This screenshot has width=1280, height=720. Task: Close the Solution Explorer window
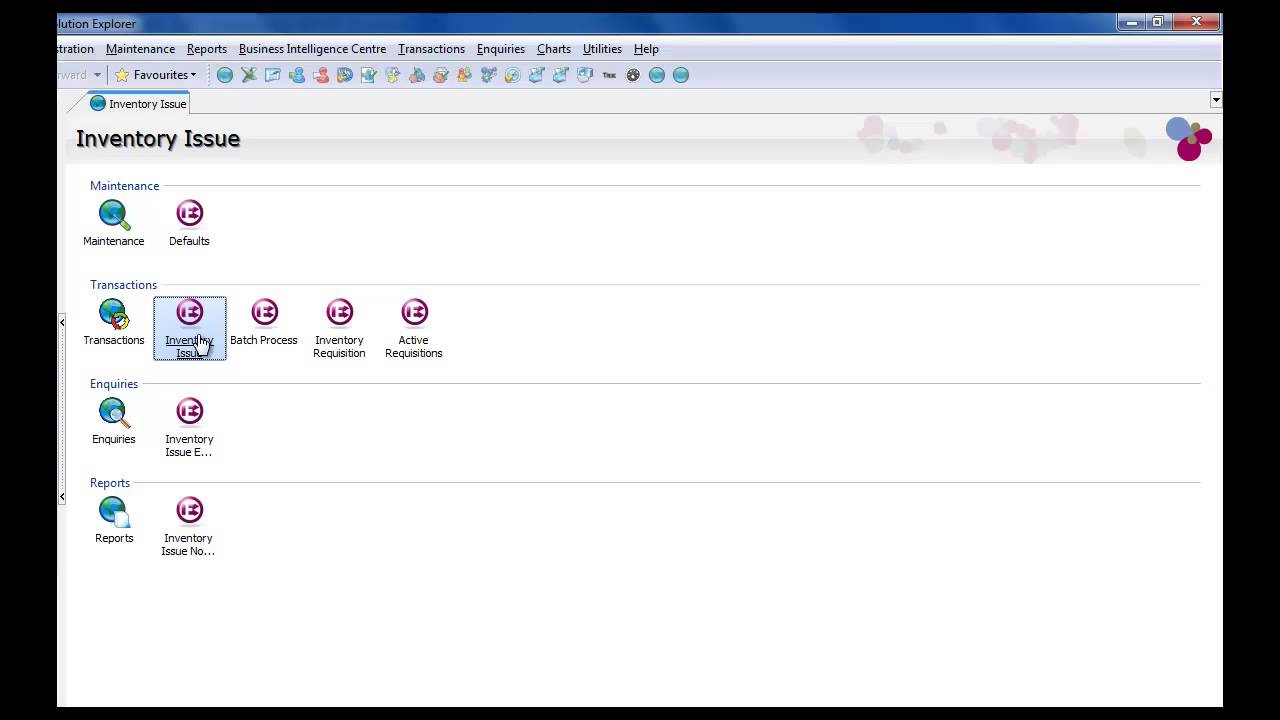(1196, 21)
